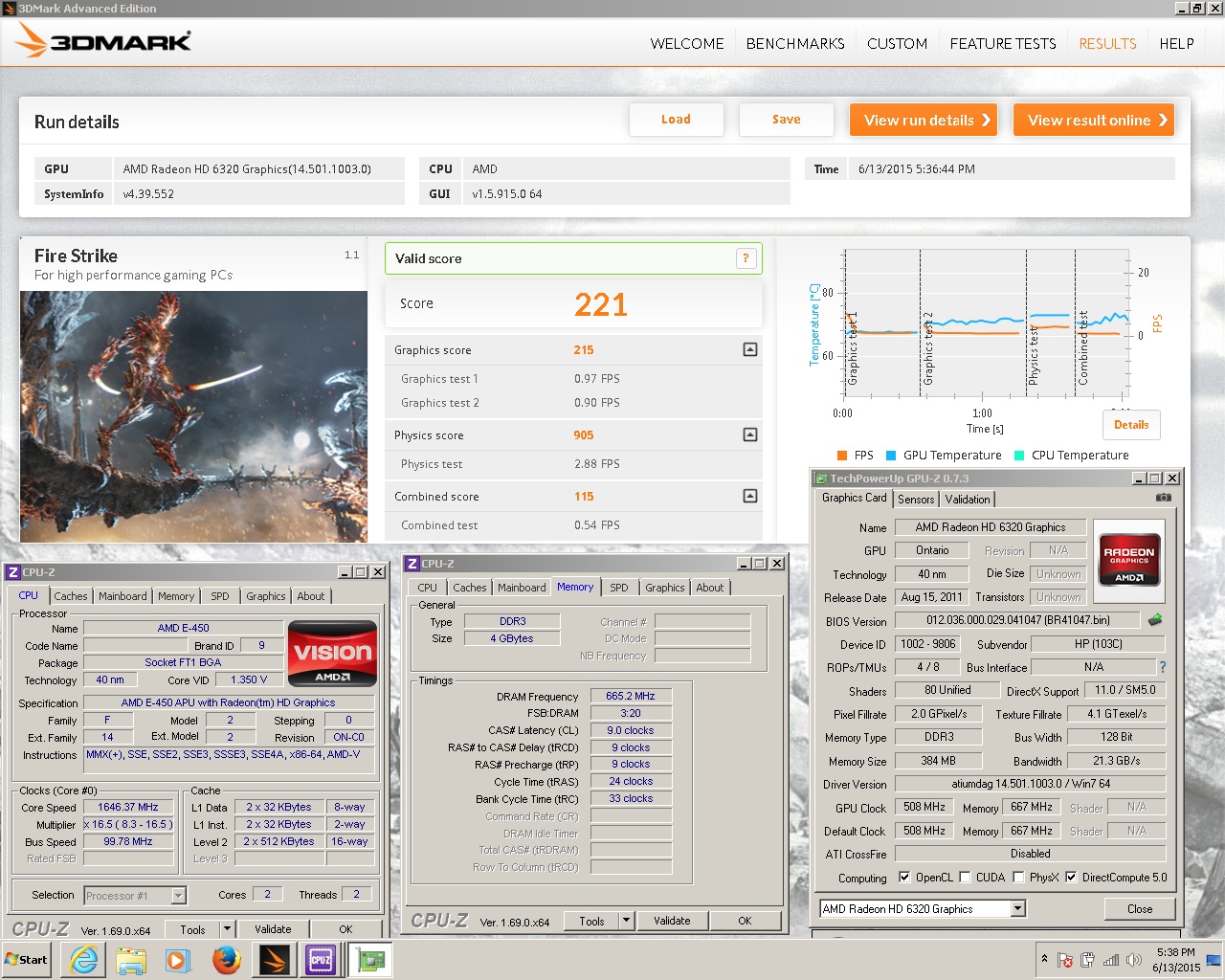
Task: Go to the WELCOME page in 3DMark
Action: coord(687,43)
